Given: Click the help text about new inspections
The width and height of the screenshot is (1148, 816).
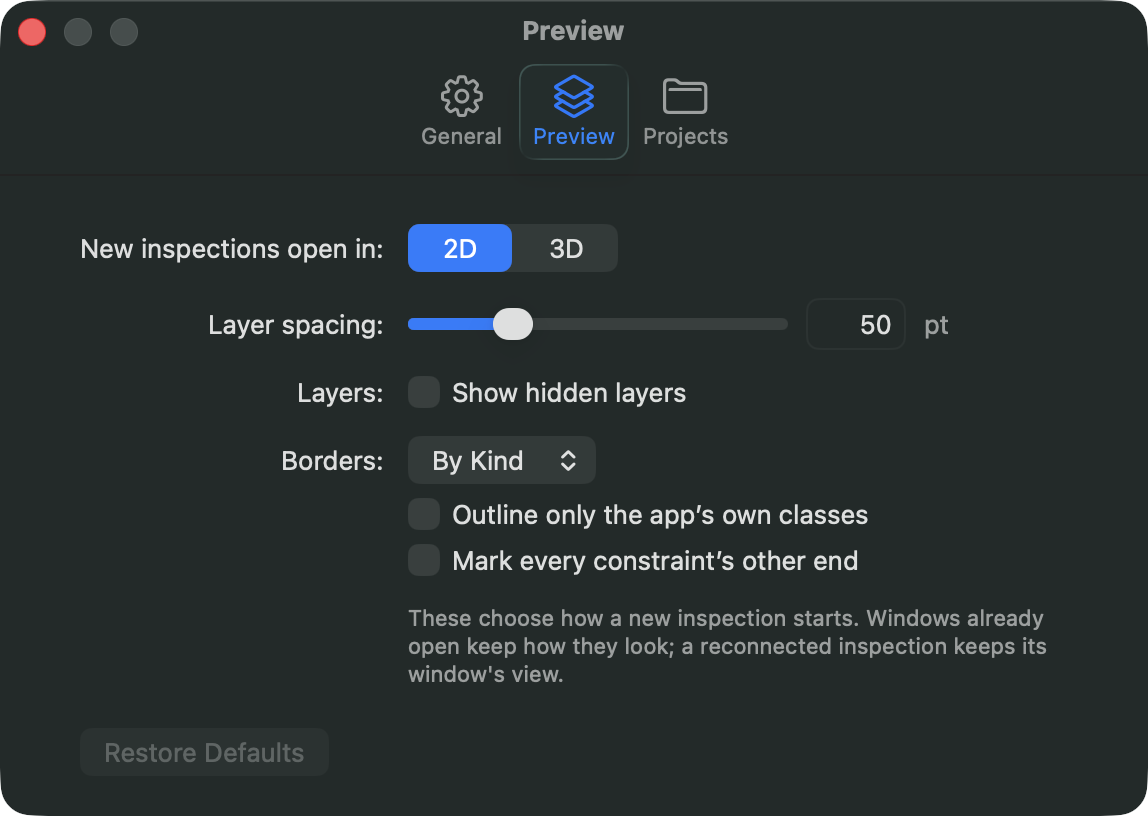Looking at the screenshot, I should click(x=727, y=646).
